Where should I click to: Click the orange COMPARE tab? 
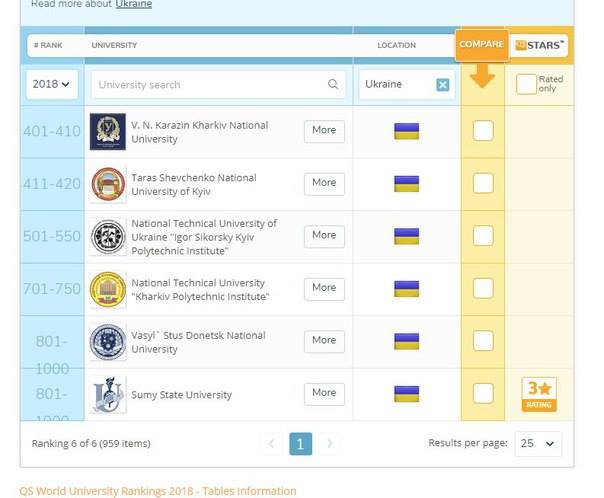point(482,45)
